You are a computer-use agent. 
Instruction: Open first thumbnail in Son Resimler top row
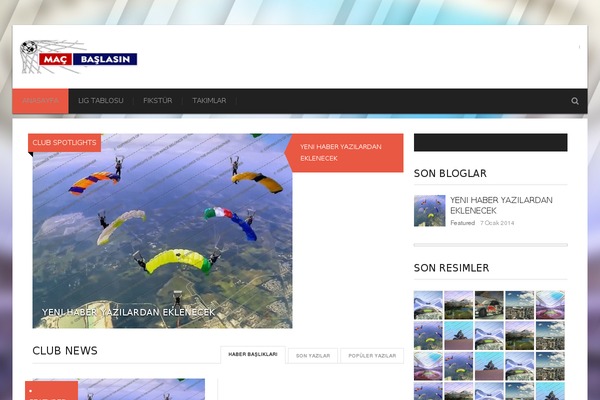(x=428, y=305)
